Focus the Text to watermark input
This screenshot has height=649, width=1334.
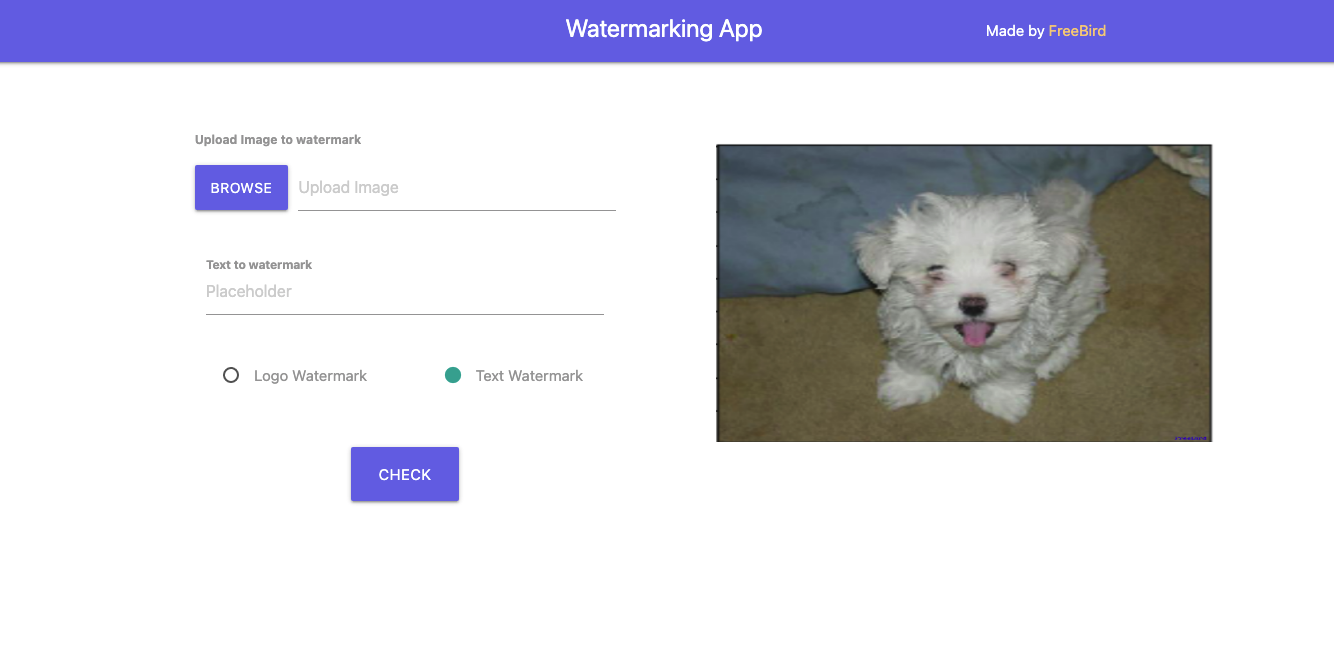pyautogui.click(x=405, y=292)
